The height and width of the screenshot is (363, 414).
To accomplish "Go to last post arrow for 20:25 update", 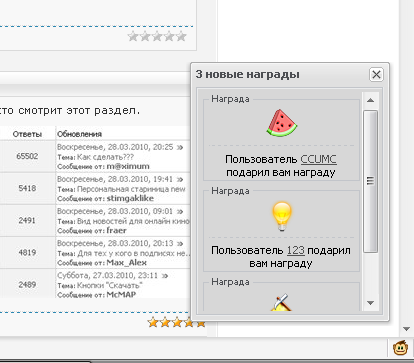I will [x=180, y=147].
